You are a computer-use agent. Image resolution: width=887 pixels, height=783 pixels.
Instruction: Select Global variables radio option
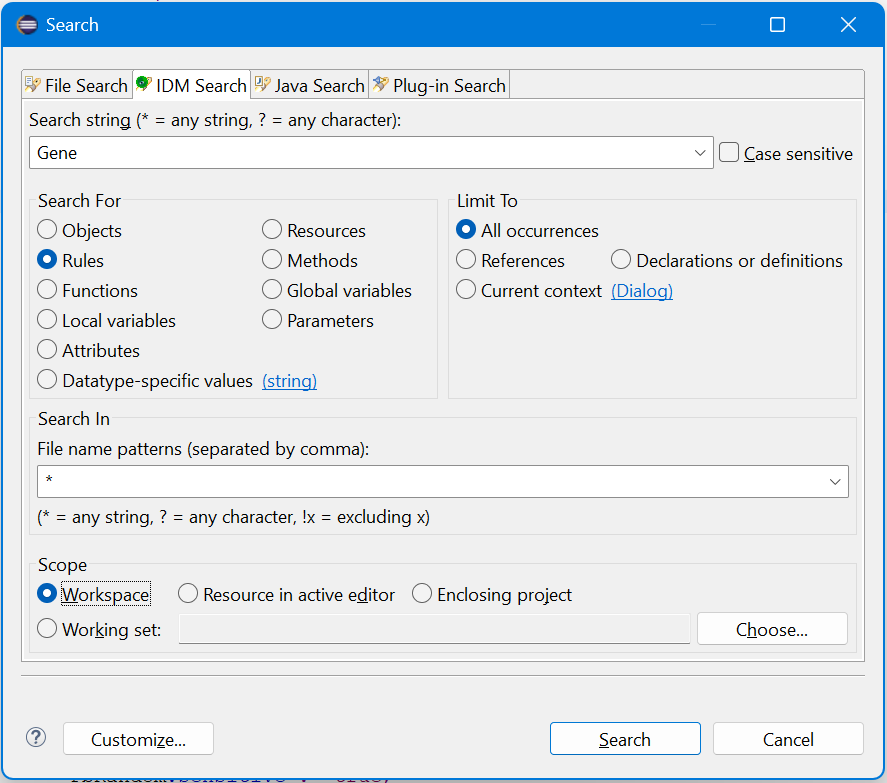272,290
